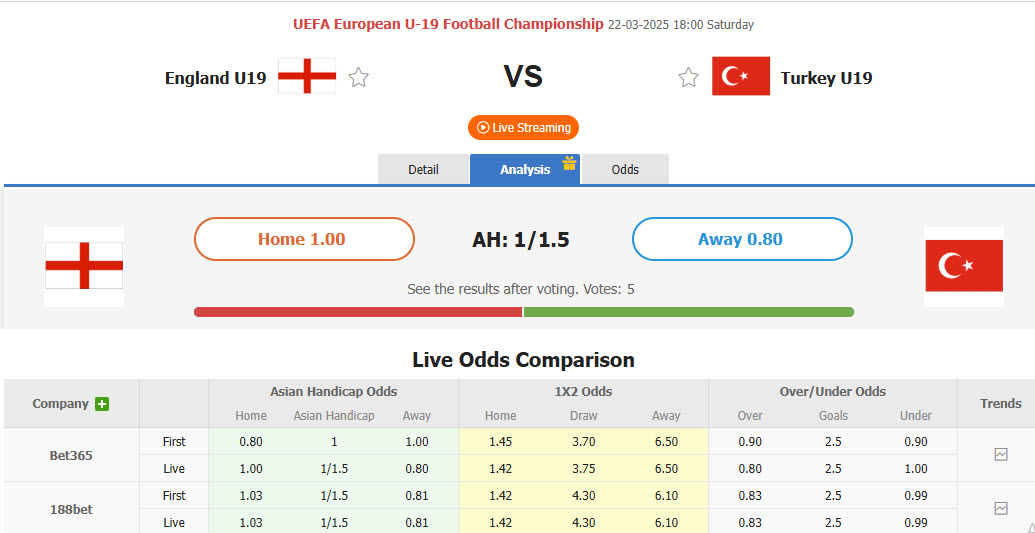Open the Bet365 trends chart icon
The width and height of the screenshot is (1035, 533).
[x=1001, y=455]
